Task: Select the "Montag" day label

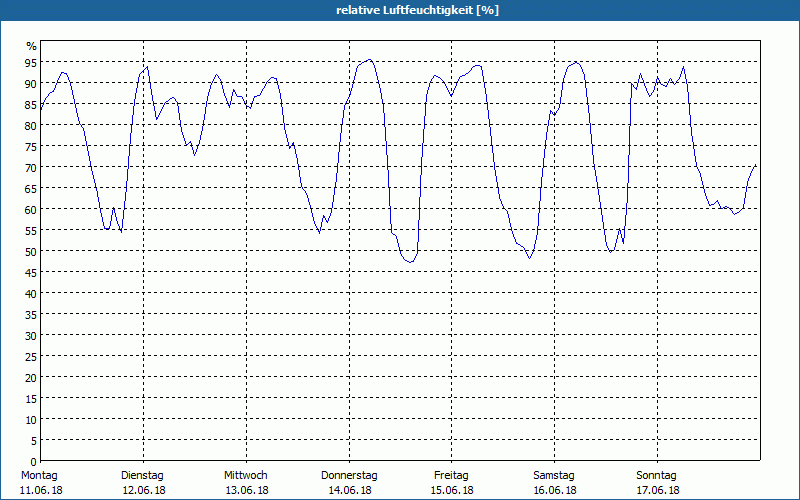Action: click(39, 475)
